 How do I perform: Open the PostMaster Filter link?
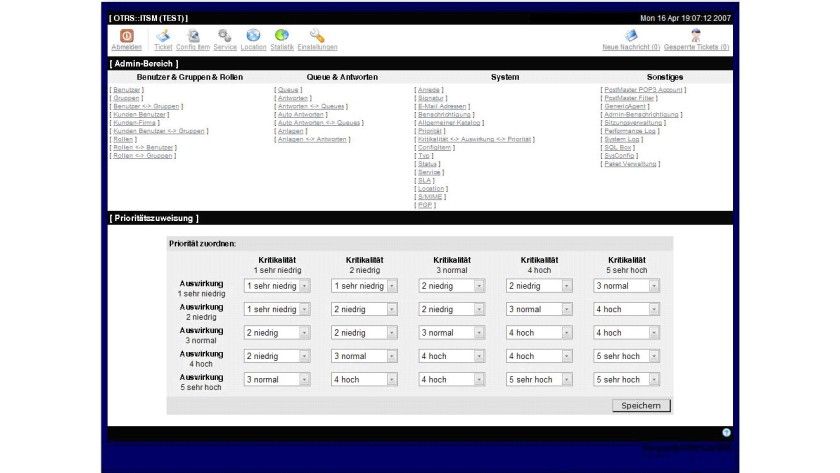pos(629,98)
